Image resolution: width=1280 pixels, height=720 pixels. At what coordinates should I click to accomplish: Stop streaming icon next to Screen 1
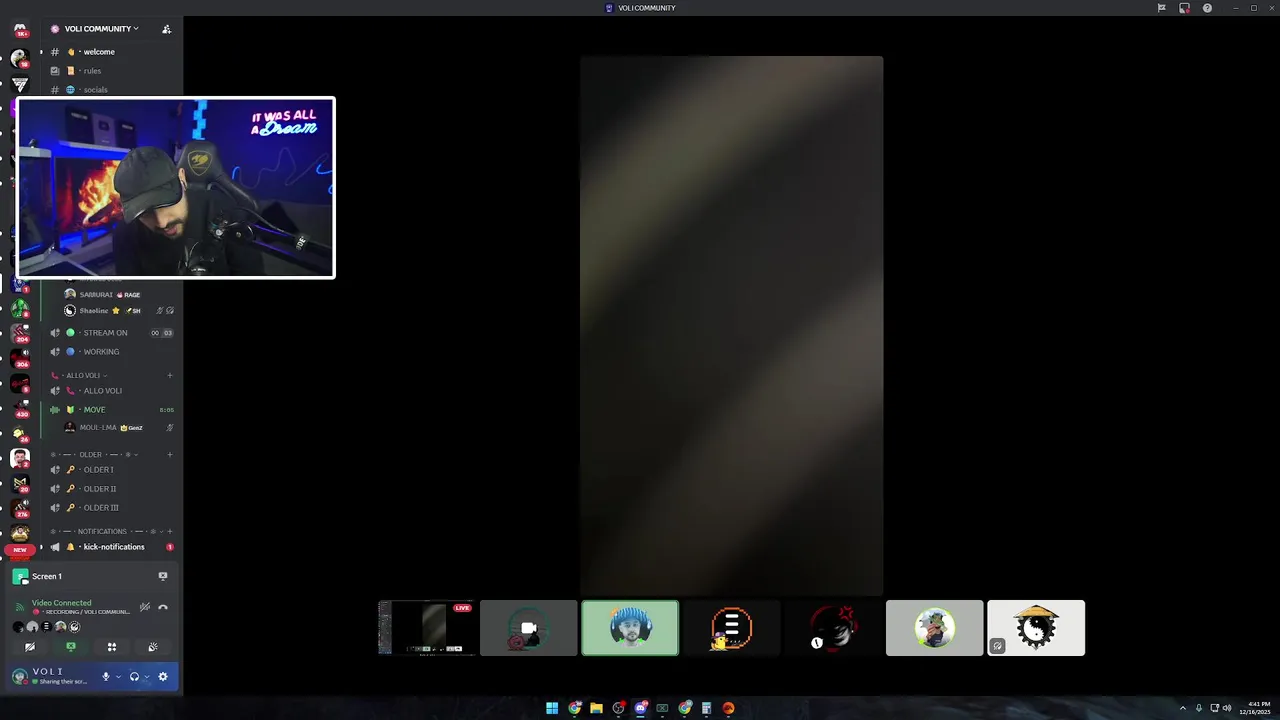click(x=163, y=576)
